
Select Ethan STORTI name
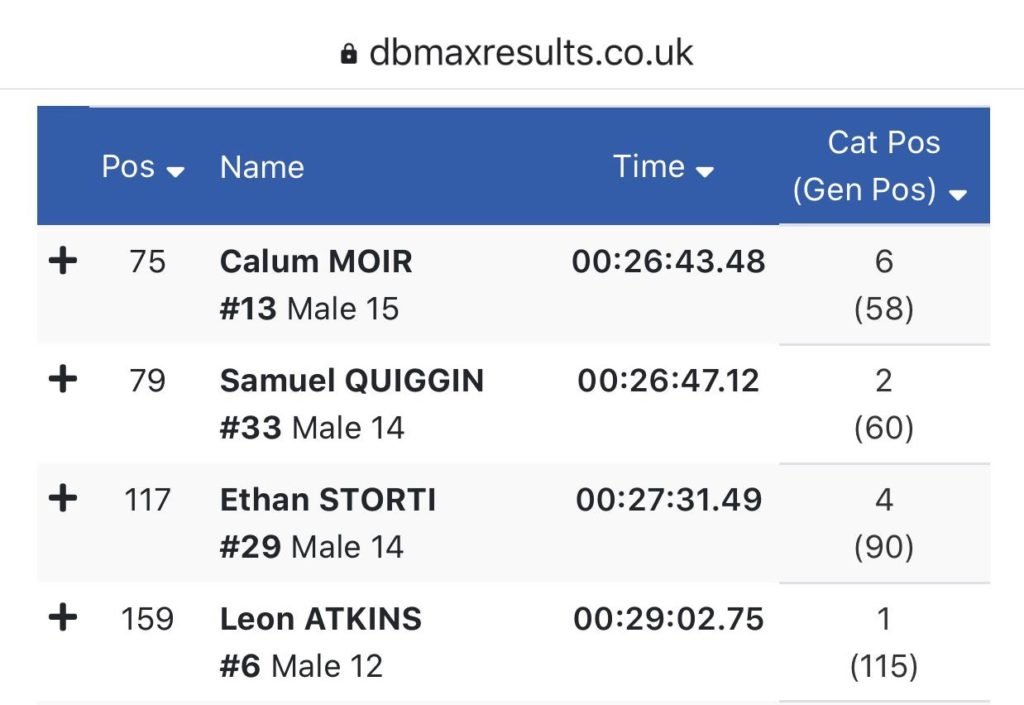(x=328, y=500)
